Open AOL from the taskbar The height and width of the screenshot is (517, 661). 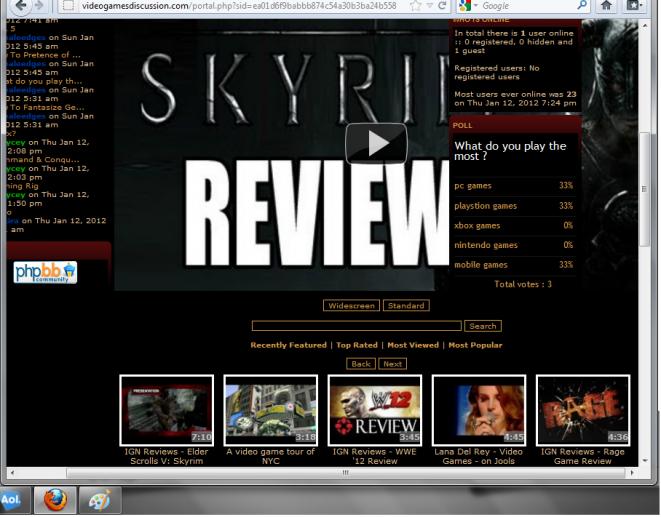pyautogui.click(x=13, y=500)
